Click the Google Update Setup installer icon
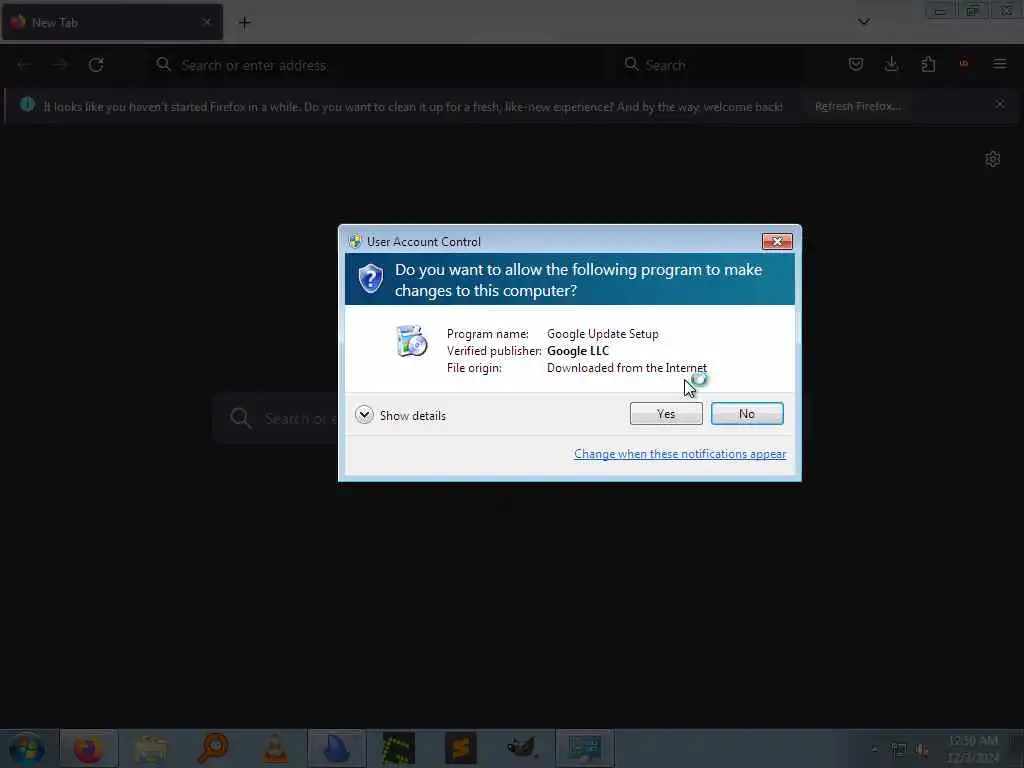 (411, 341)
